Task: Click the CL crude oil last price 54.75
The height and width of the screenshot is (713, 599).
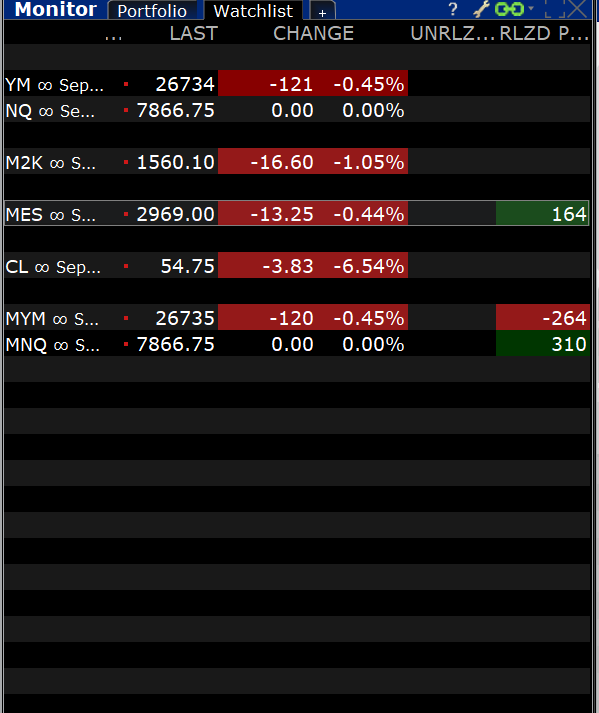Action: click(x=187, y=266)
